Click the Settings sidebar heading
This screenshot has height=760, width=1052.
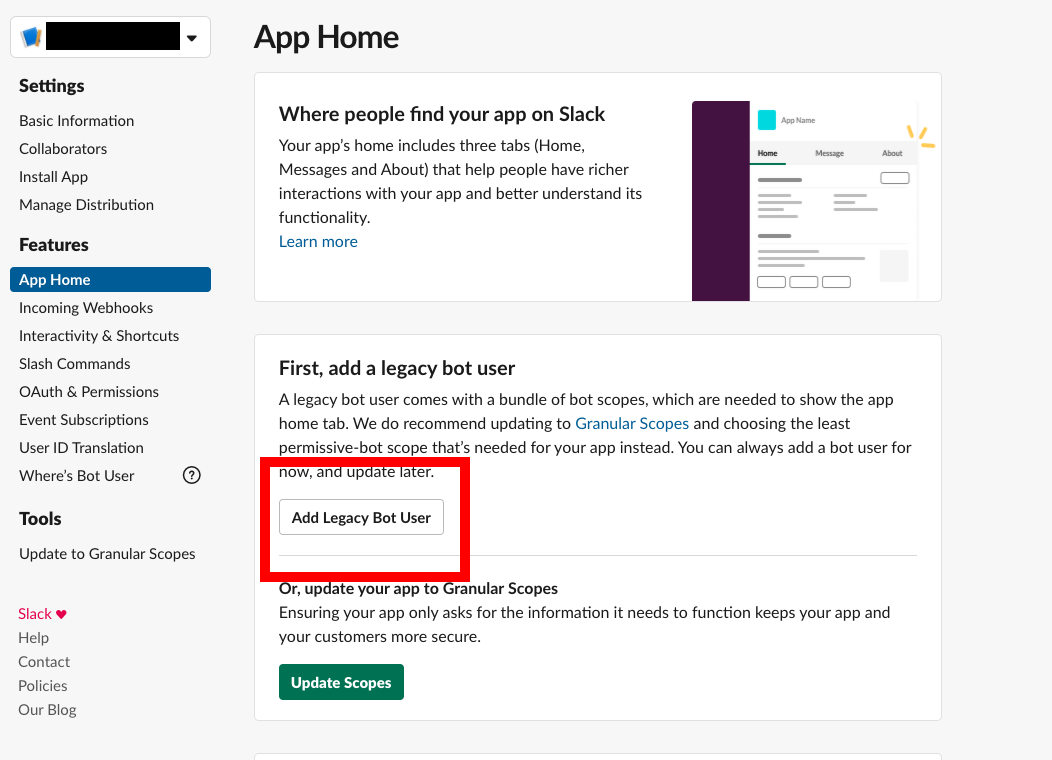pyautogui.click(x=52, y=86)
